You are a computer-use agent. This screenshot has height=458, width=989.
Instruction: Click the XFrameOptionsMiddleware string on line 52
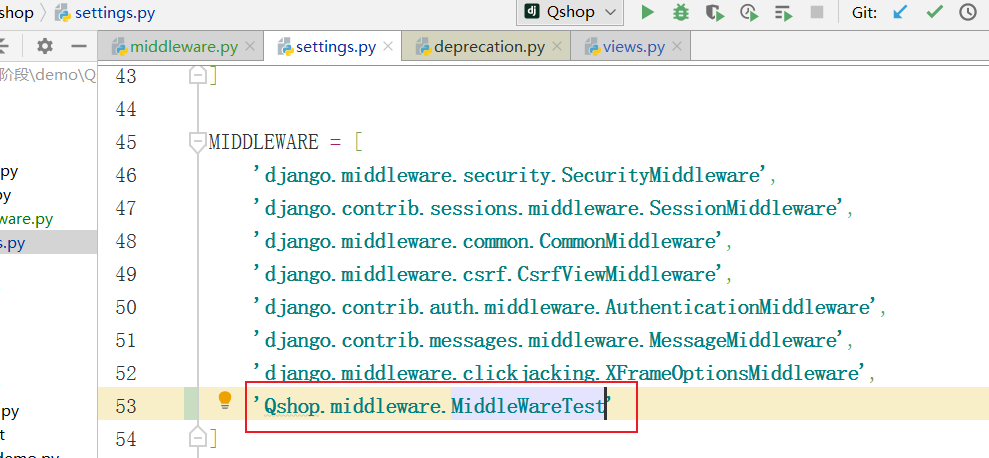tap(559, 373)
